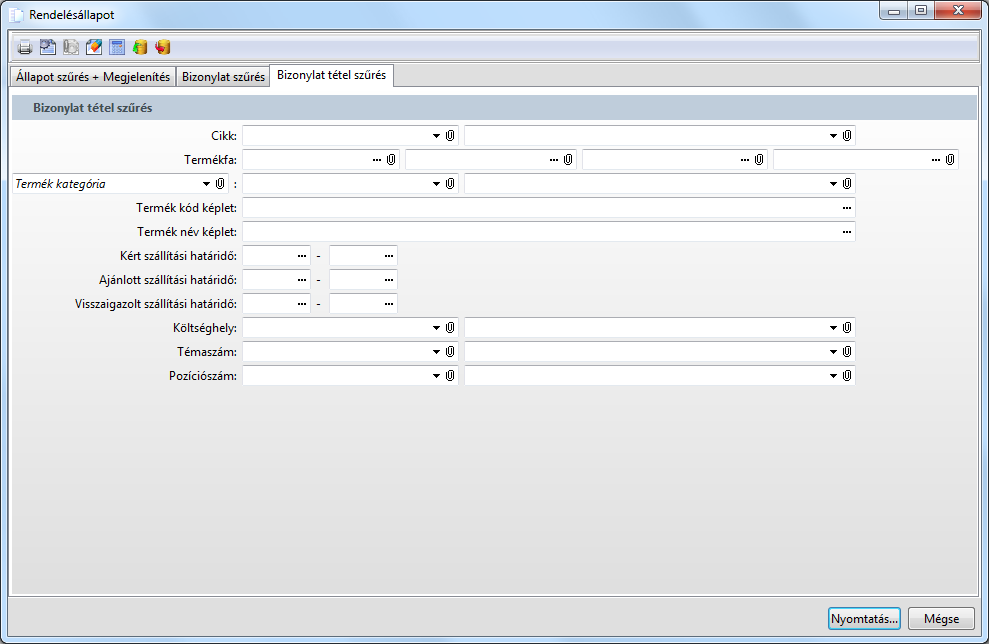Click paperclip of second Termékfa field
The height and width of the screenshot is (644, 989).
[568, 160]
